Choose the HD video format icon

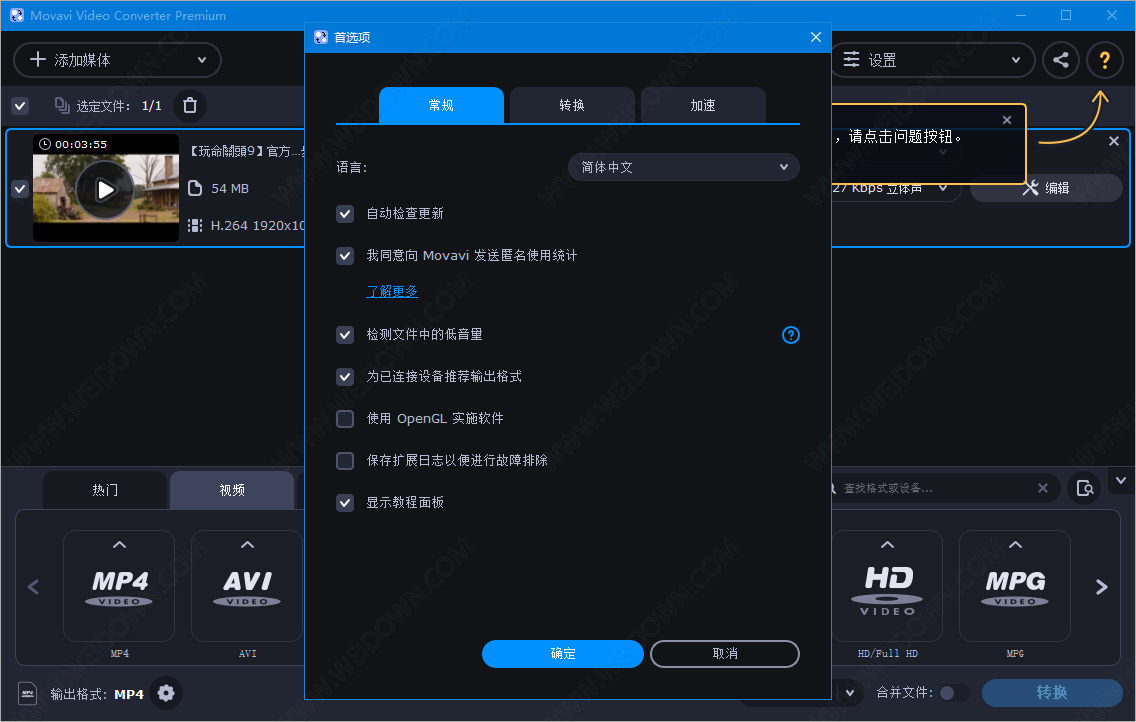click(888, 585)
